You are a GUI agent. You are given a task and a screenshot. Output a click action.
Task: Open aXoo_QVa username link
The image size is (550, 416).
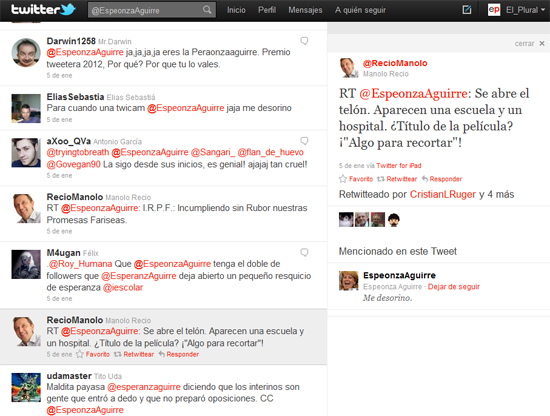coord(69,141)
